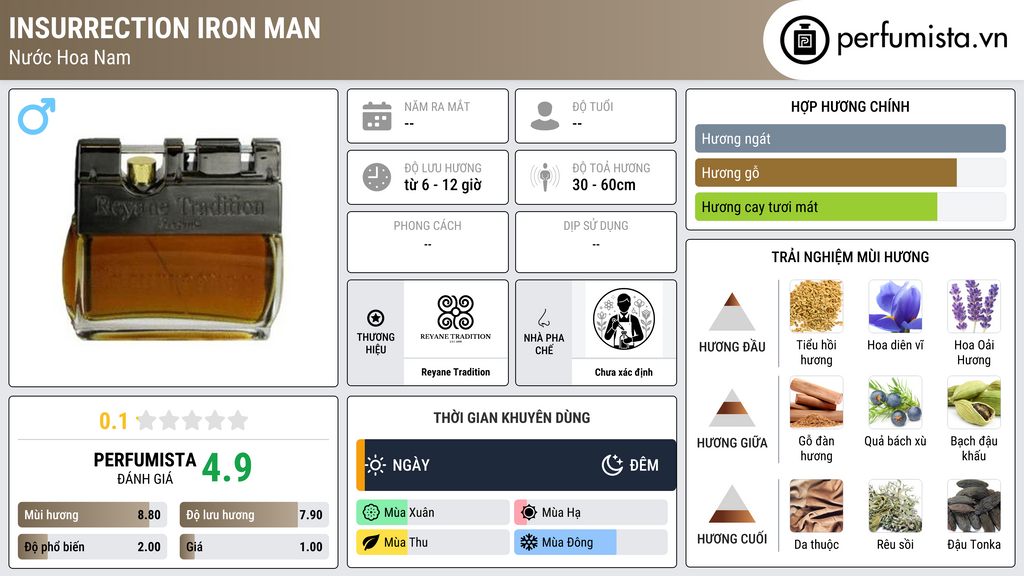
Task: Open the Quả bách xù note image
Action: pyautogui.click(x=895, y=402)
